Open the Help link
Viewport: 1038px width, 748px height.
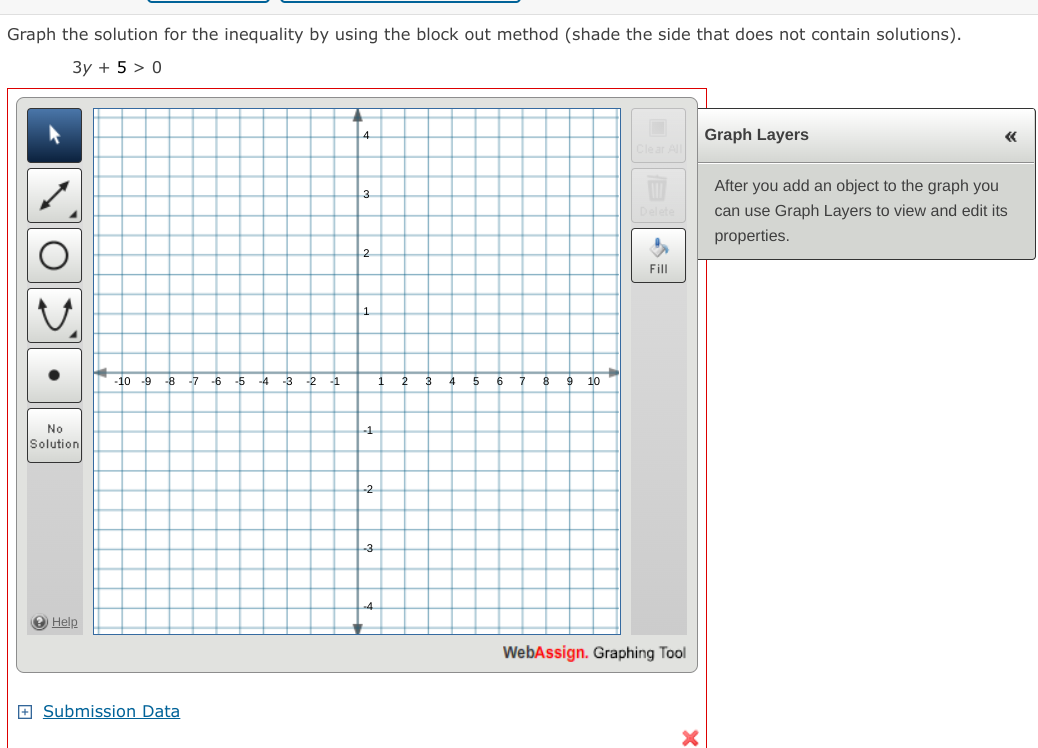63,621
